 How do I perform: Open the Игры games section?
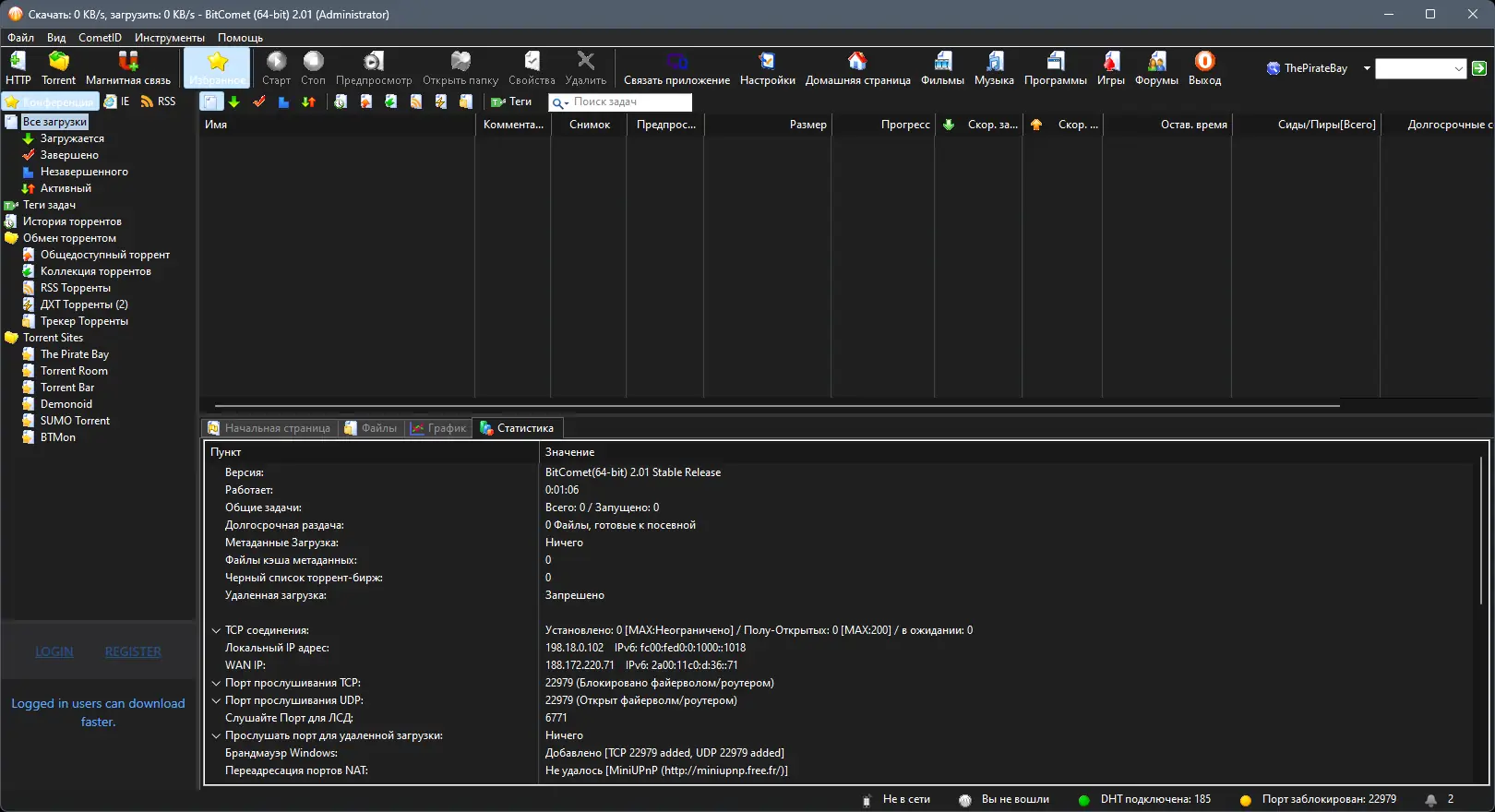click(1111, 67)
